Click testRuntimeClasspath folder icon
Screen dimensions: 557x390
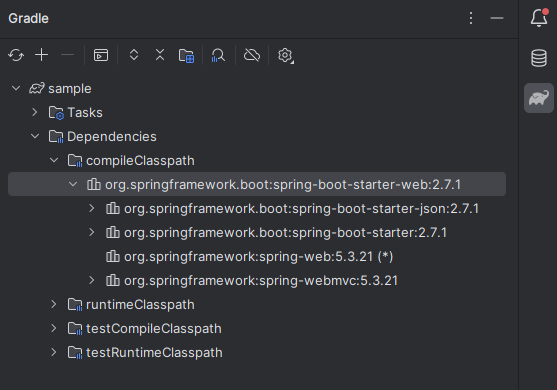(x=75, y=353)
